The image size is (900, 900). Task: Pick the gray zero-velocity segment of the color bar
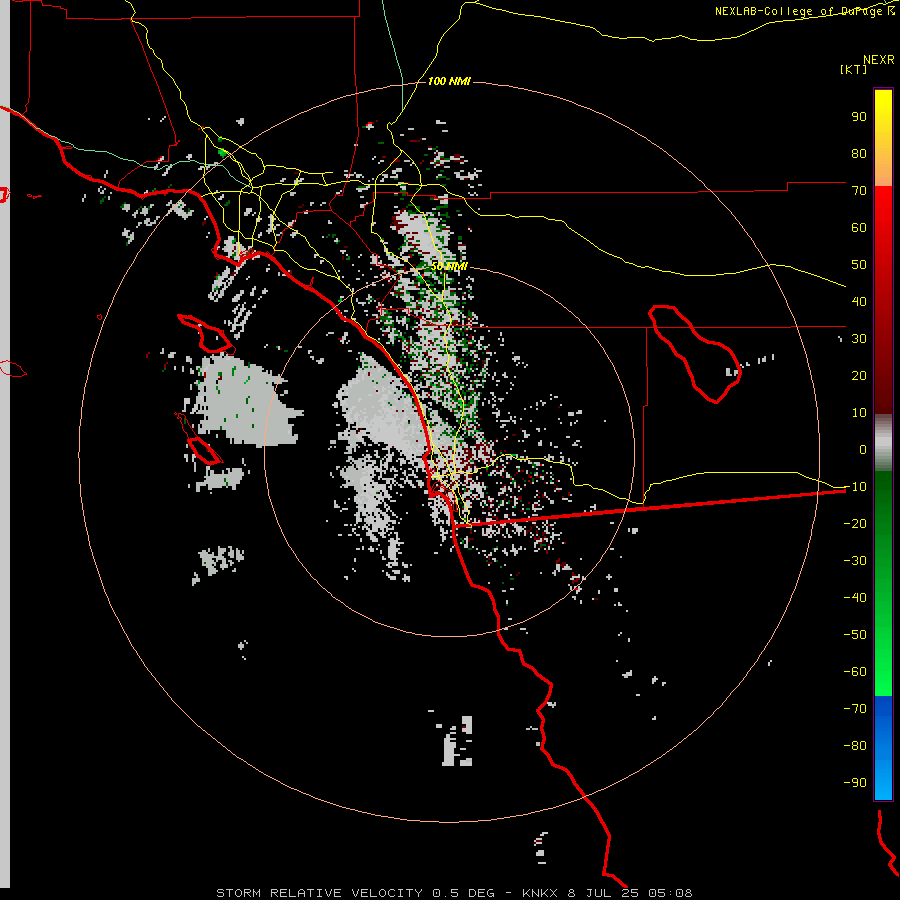tap(883, 443)
